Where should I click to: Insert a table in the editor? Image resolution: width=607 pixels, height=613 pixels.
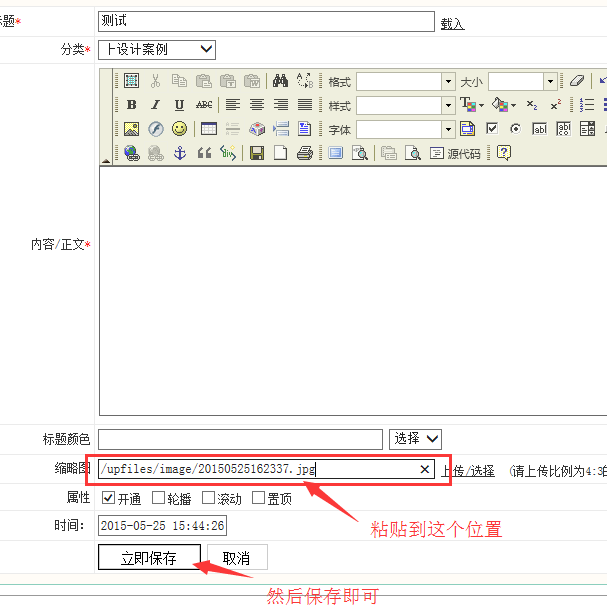[209, 129]
